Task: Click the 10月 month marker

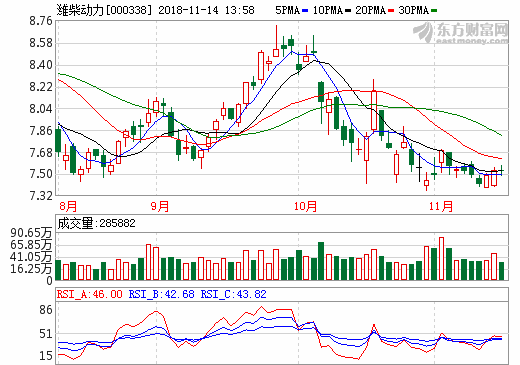Action: click(x=305, y=206)
